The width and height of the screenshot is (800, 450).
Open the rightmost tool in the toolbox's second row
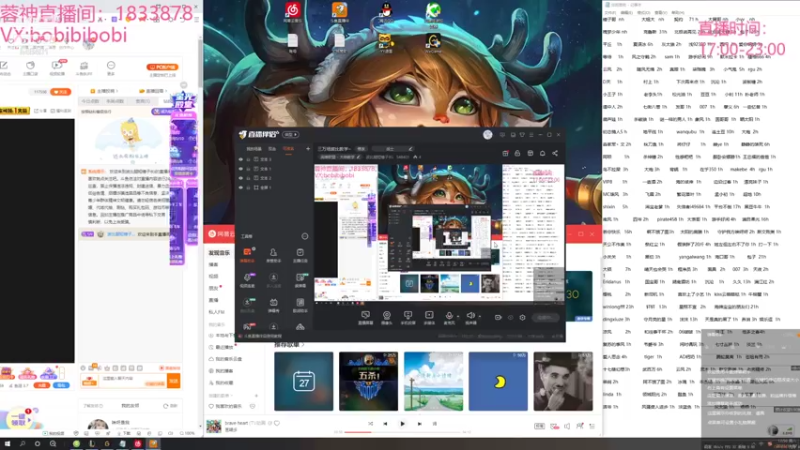pos(300,280)
